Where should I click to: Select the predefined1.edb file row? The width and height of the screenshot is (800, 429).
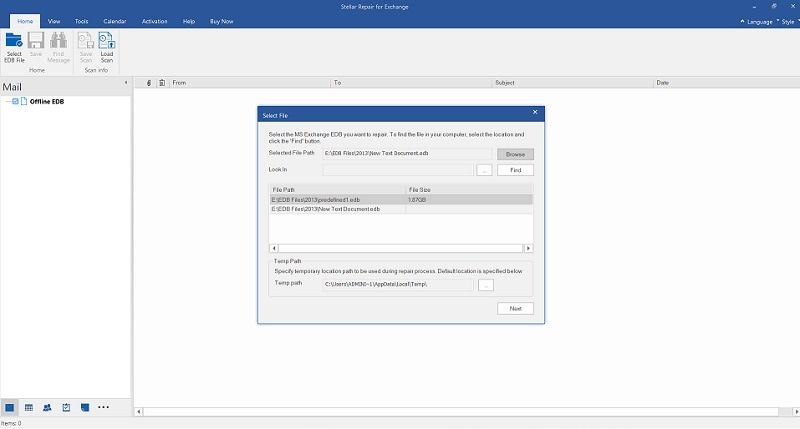click(401, 199)
